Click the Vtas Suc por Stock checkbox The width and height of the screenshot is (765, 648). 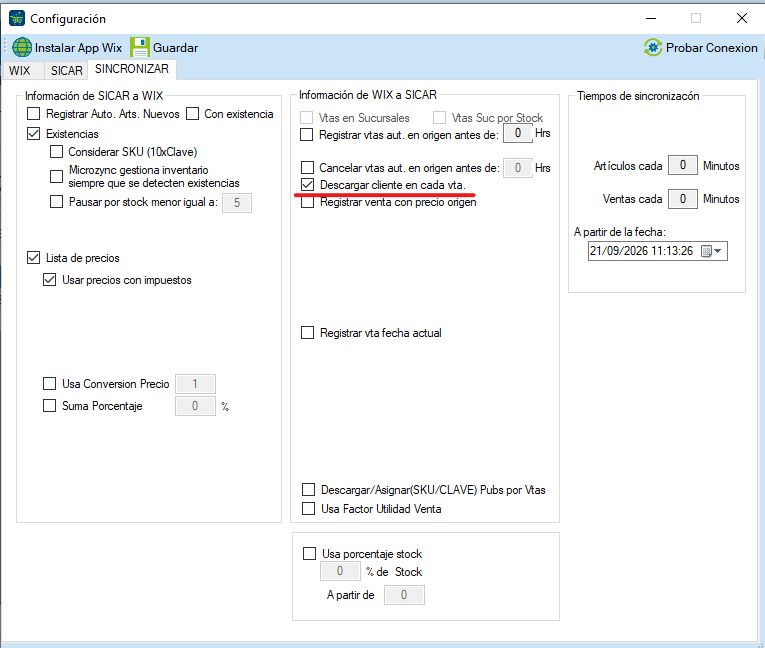[x=439, y=118]
